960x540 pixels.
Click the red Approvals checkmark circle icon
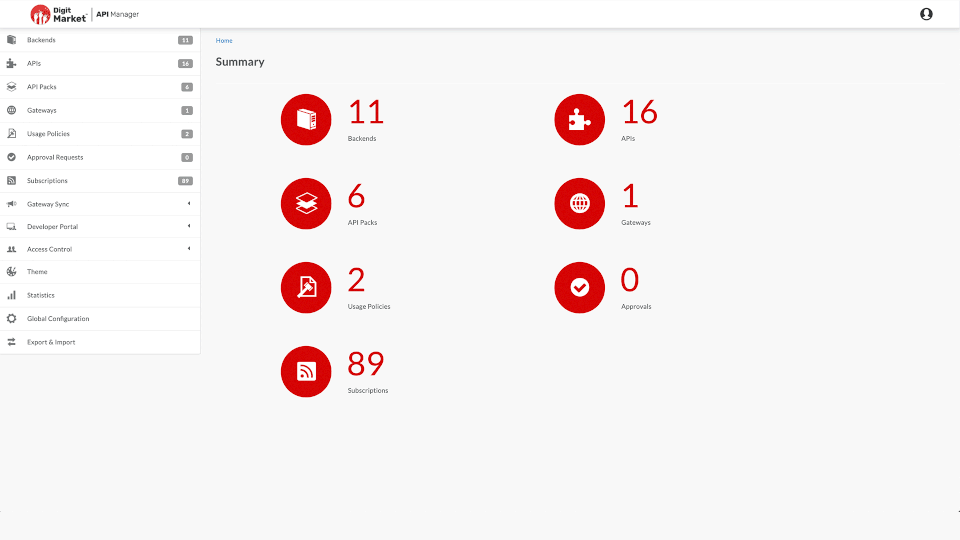coord(579,287)
